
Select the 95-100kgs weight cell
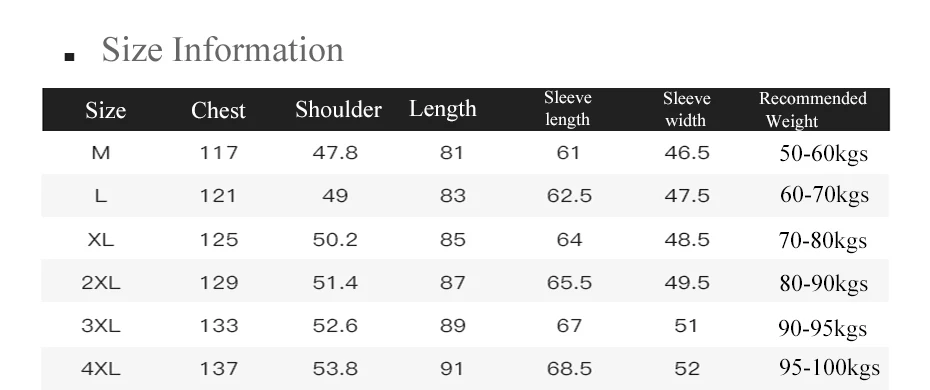[829, 368]
